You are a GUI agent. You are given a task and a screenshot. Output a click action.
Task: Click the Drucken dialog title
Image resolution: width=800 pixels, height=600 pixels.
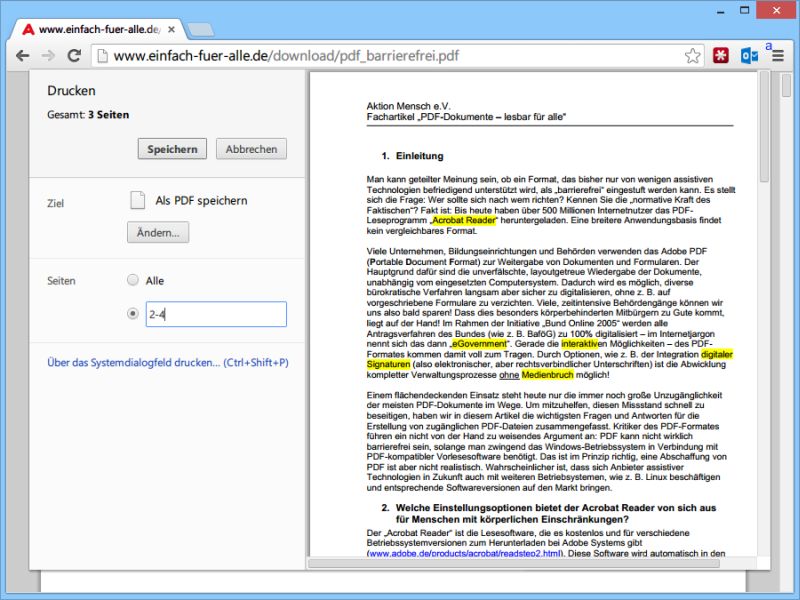point(71,90)
